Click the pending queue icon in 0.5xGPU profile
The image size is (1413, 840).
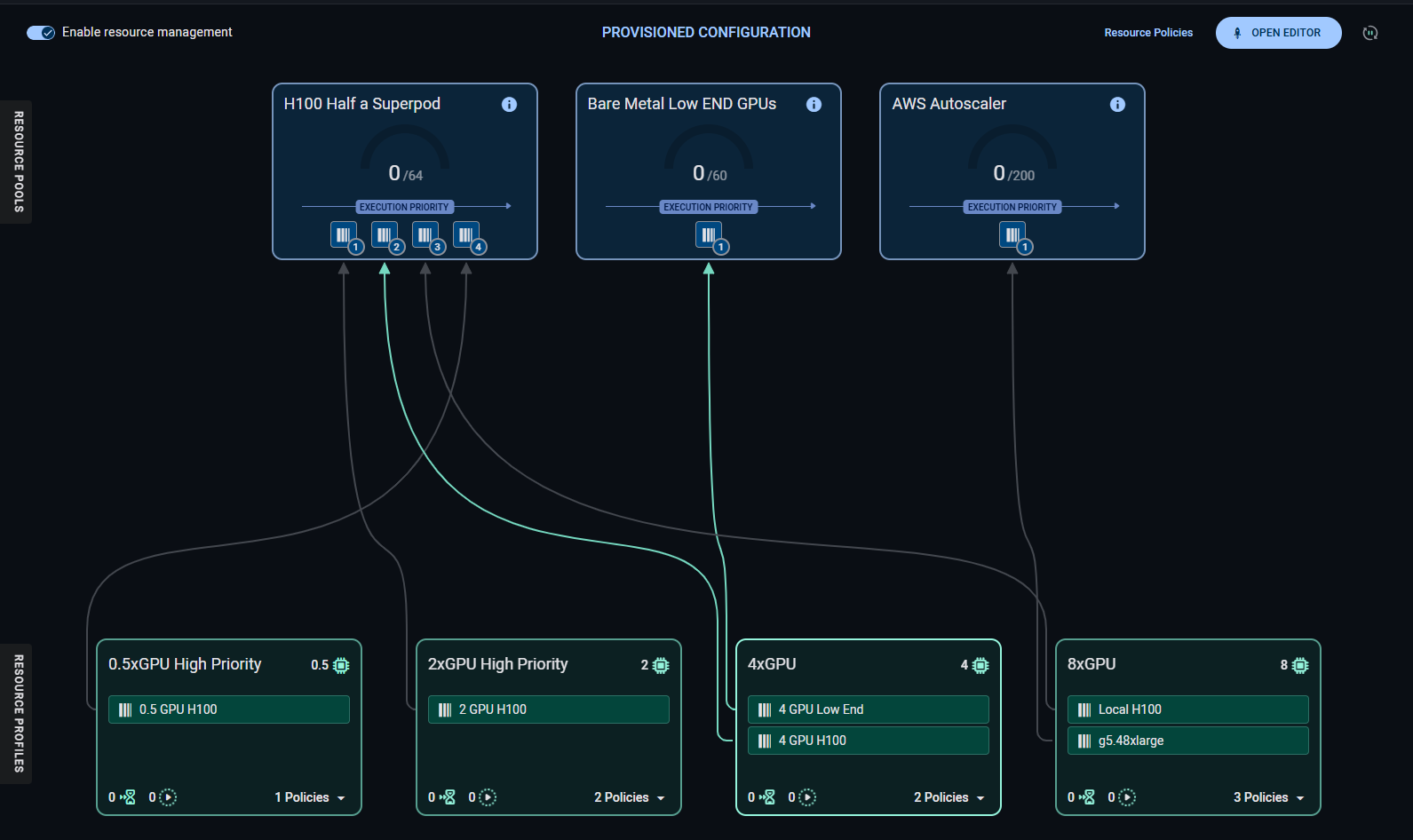[129, 797]
